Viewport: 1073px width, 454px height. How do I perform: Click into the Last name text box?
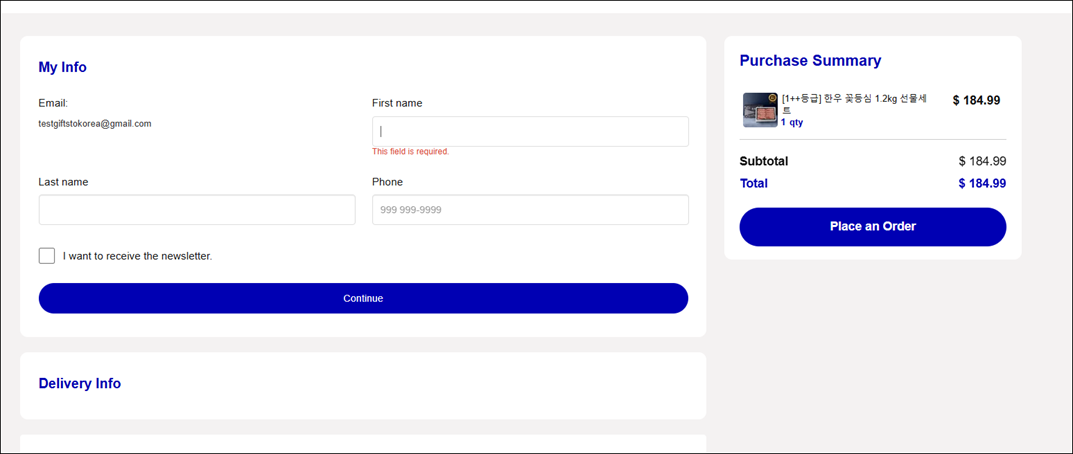(197, 210)
